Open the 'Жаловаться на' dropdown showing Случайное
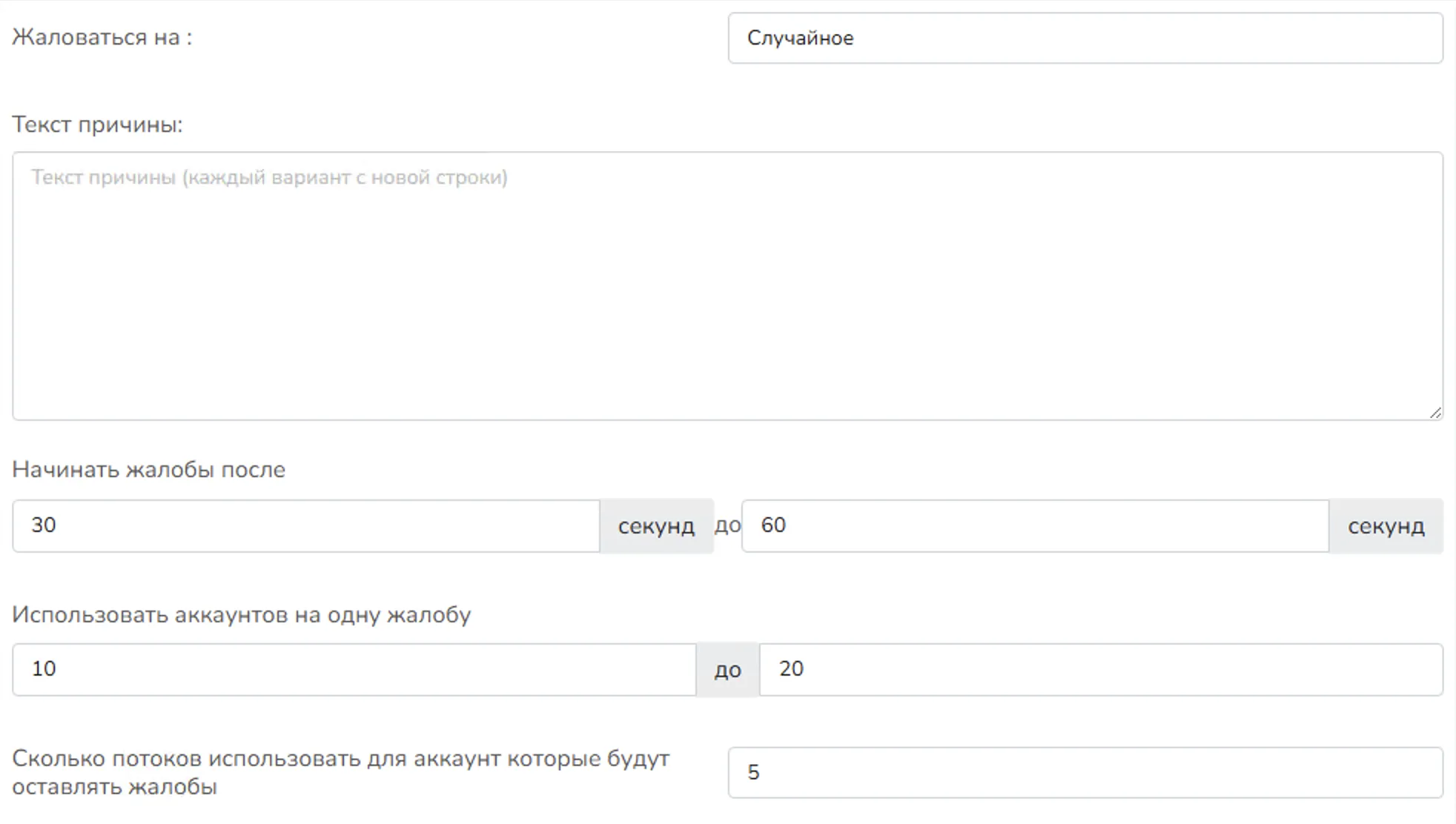Viewport: 1456px width, 824px height. click(1085, 38)
